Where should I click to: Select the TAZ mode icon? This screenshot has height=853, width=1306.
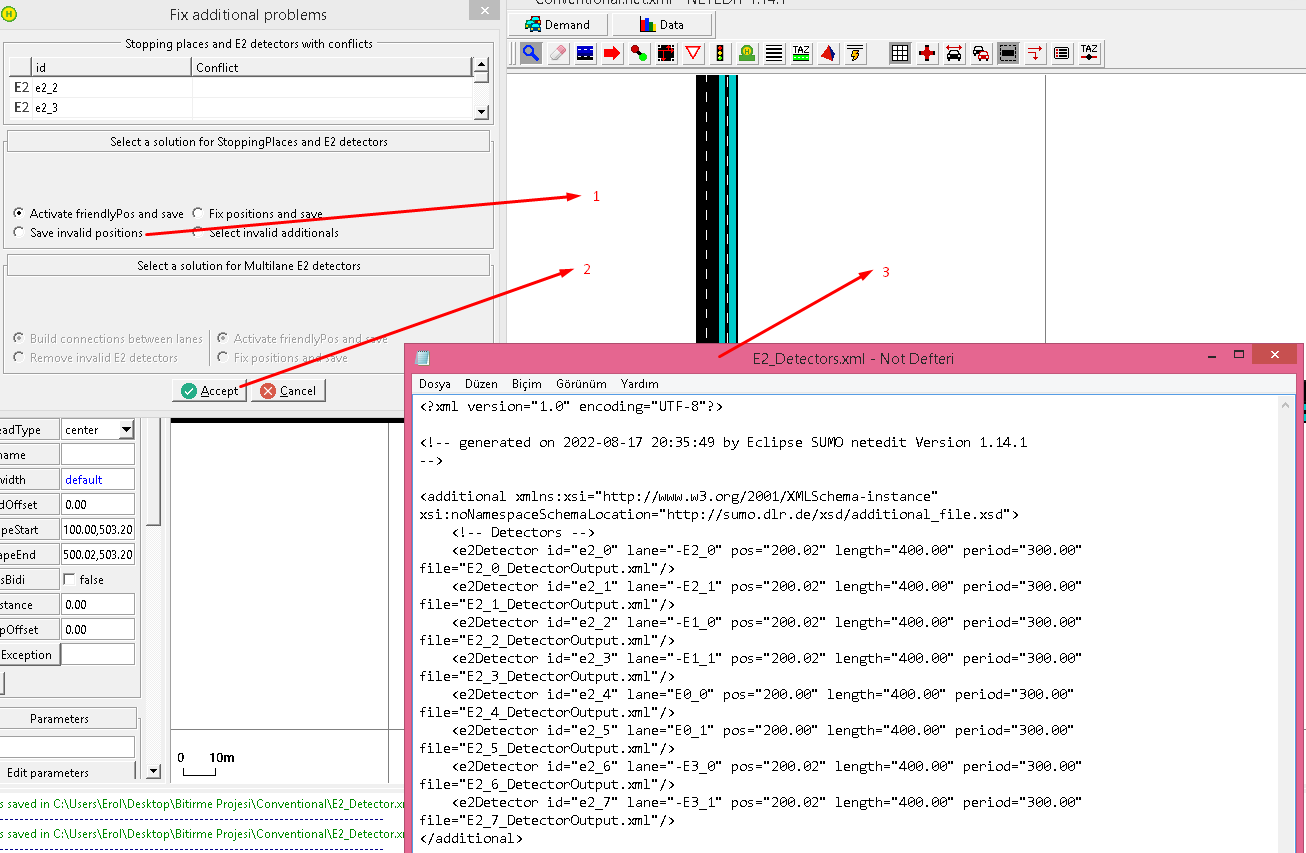tap(801, 53)
